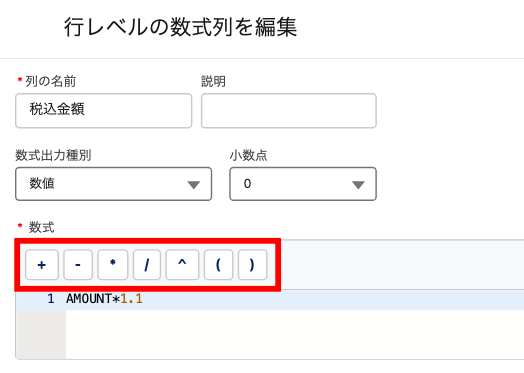Select the AMOUNT field in the formula

(89, 299)
